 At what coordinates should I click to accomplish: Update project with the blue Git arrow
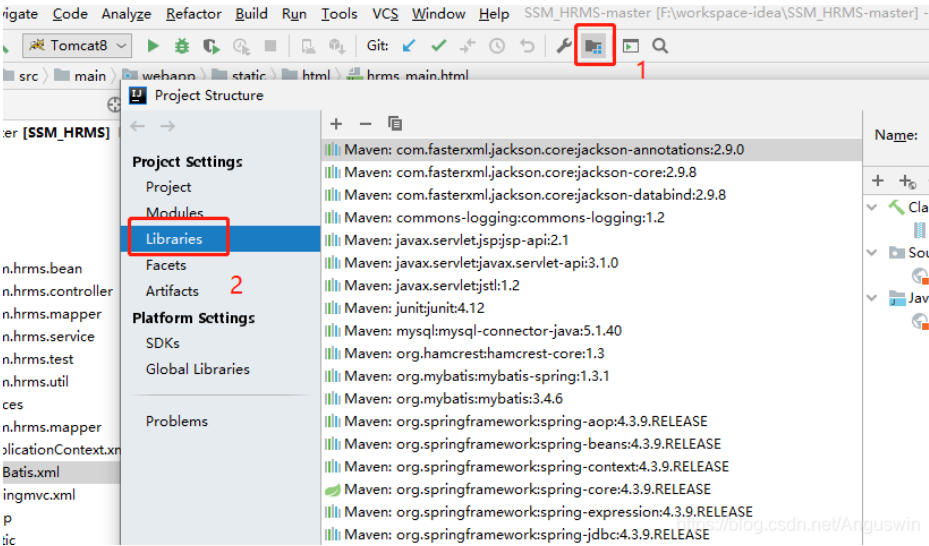click(x=409, y=46)
